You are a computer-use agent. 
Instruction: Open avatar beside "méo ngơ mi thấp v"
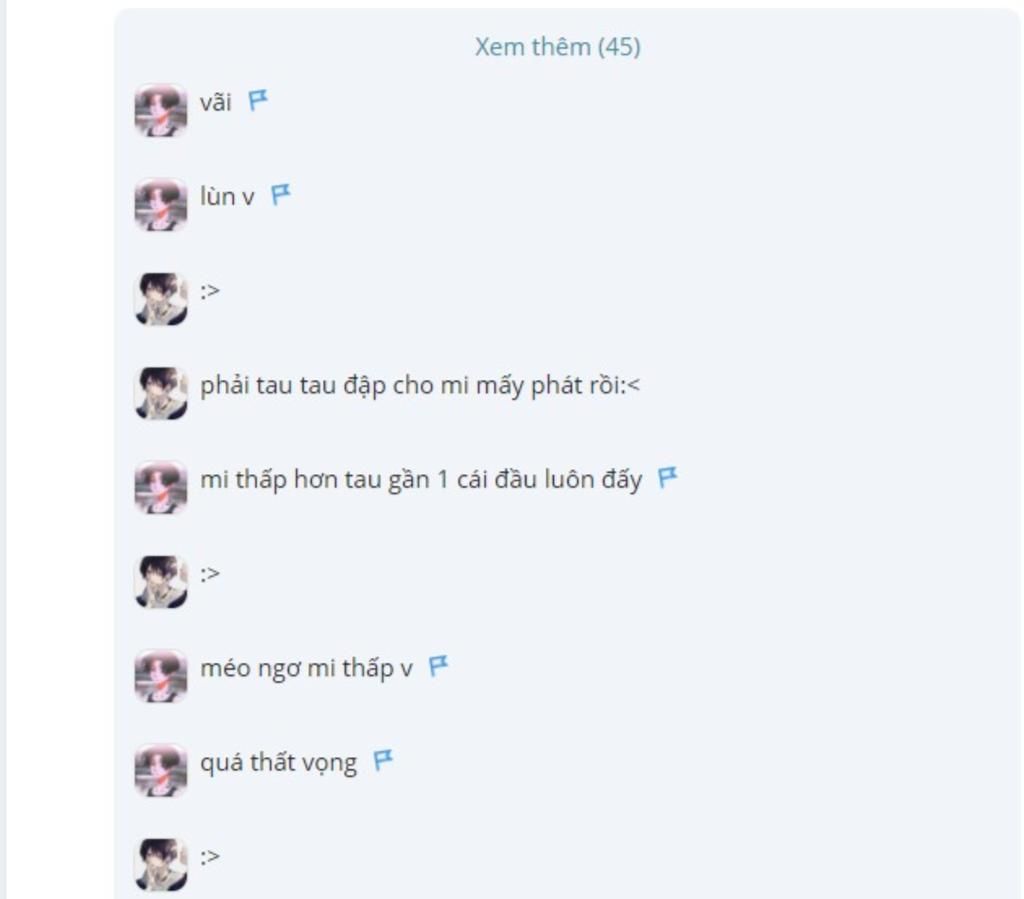[x=161, y=676]
